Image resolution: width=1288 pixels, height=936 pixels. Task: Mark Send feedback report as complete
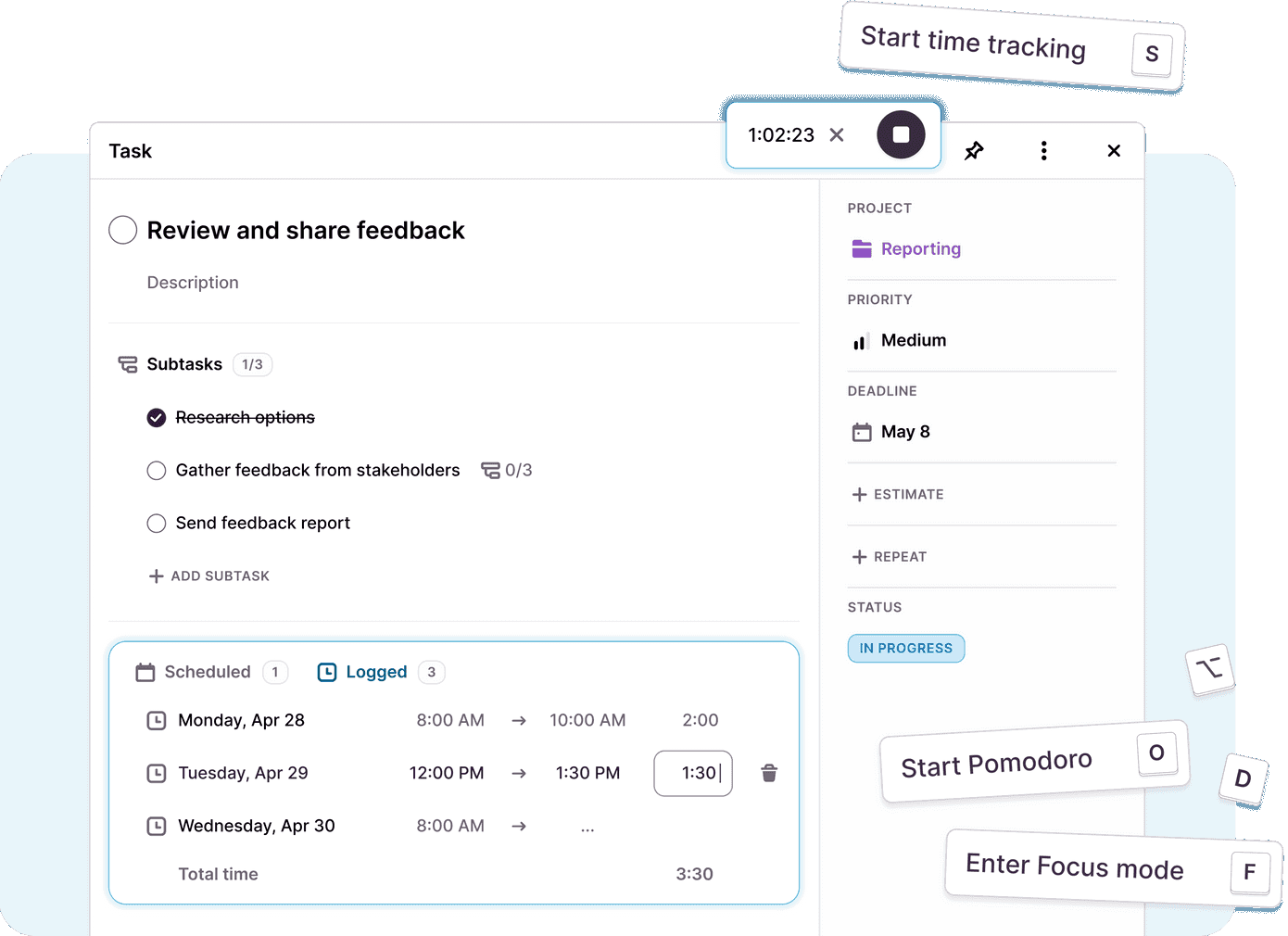click(x=157, y=523)
